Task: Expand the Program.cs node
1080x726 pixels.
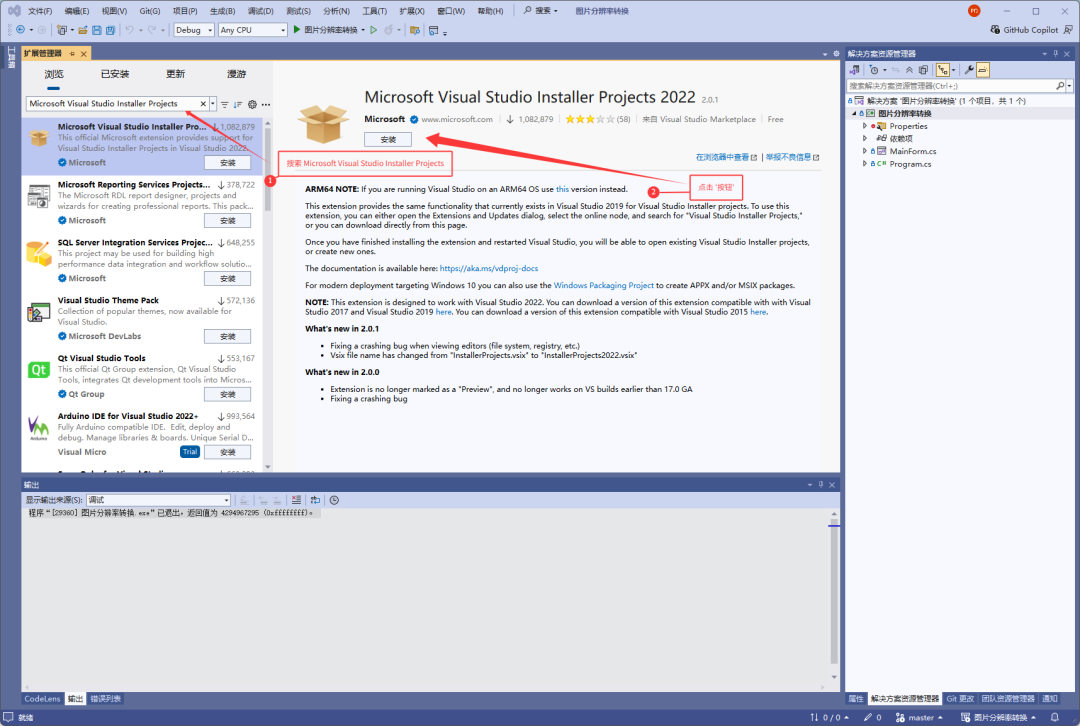Action: [x=864, y=164]
